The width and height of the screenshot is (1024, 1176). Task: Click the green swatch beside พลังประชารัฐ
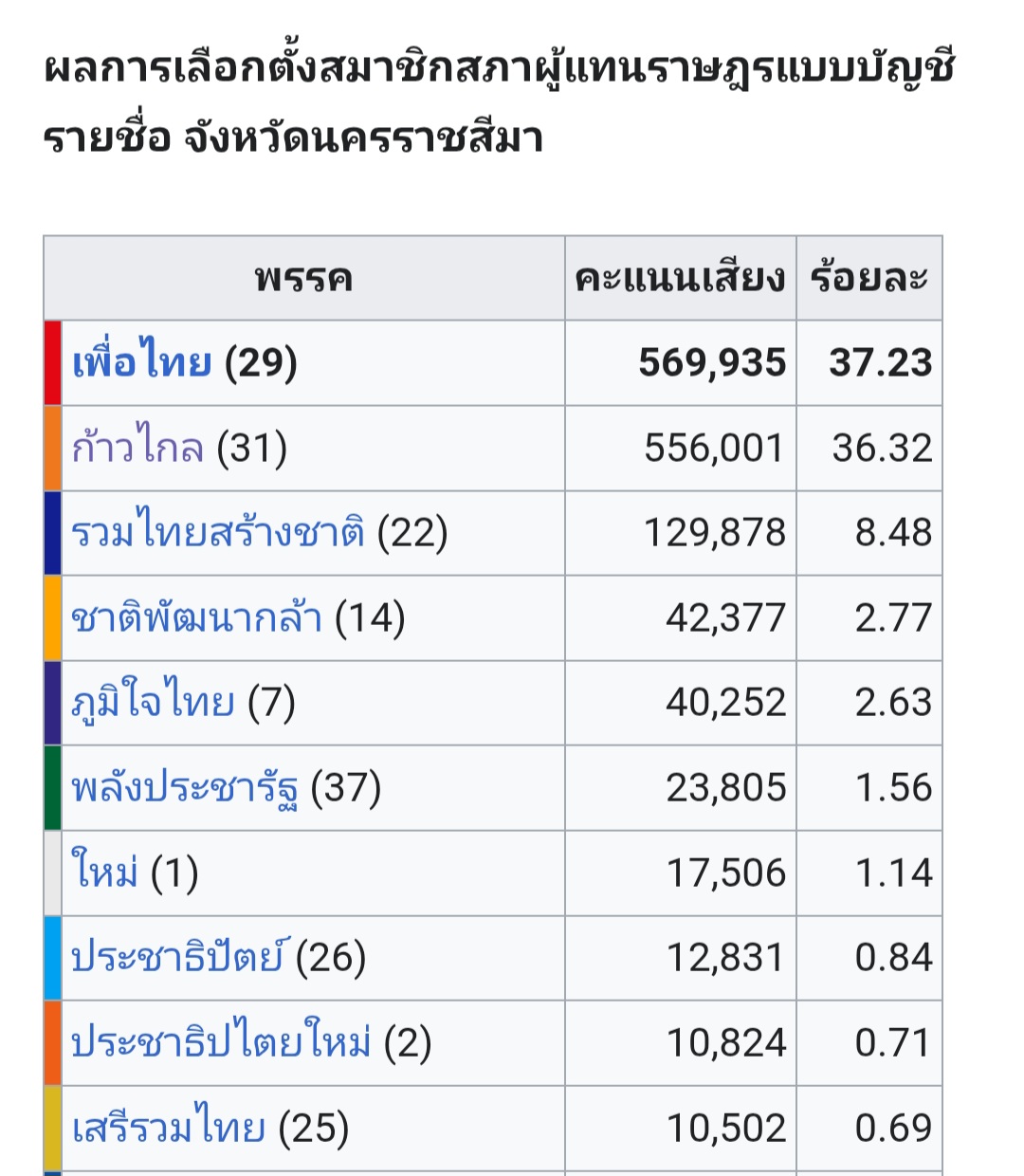(x=53, y=788)
